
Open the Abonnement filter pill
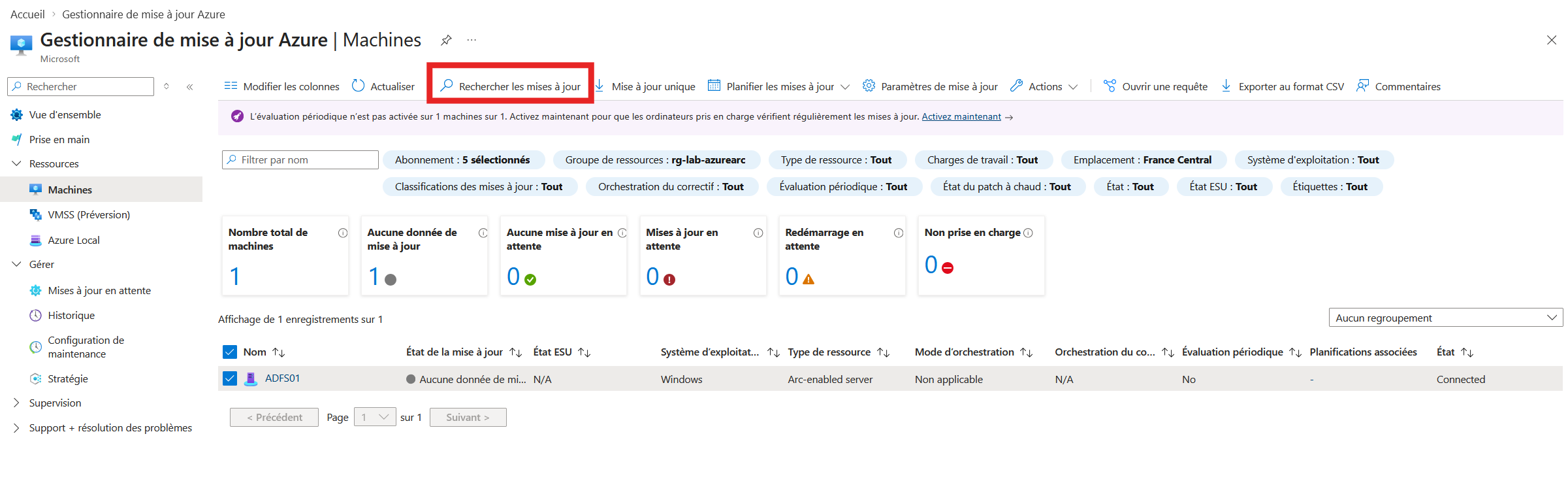tap(462, 160)
